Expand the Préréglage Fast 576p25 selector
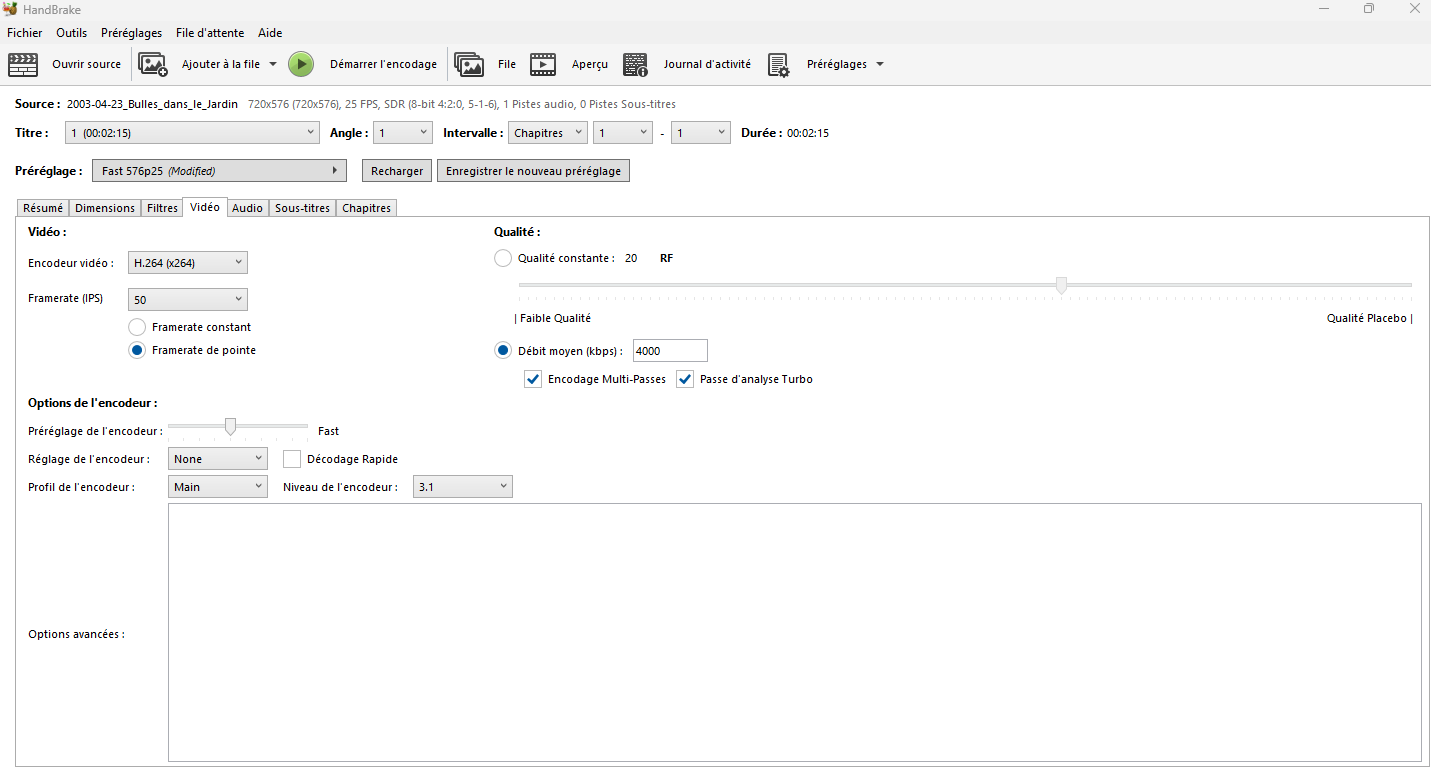The width and height of the screenshot is (1431, 770). (219, 171)
